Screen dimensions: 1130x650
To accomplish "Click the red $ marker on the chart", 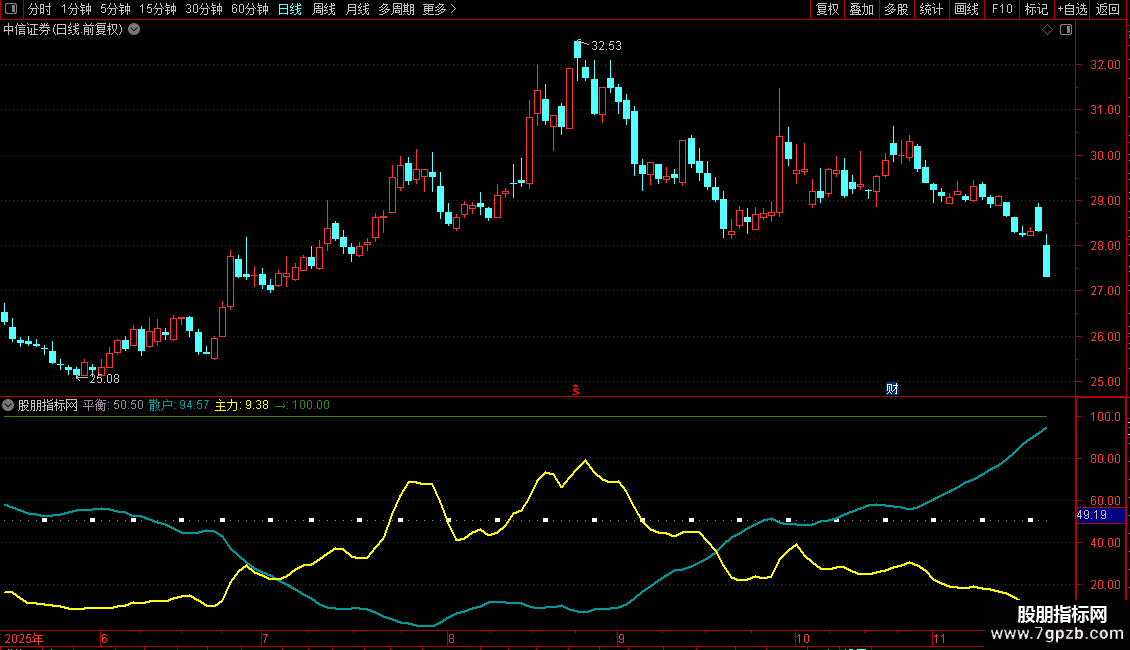I will point(576,390).
